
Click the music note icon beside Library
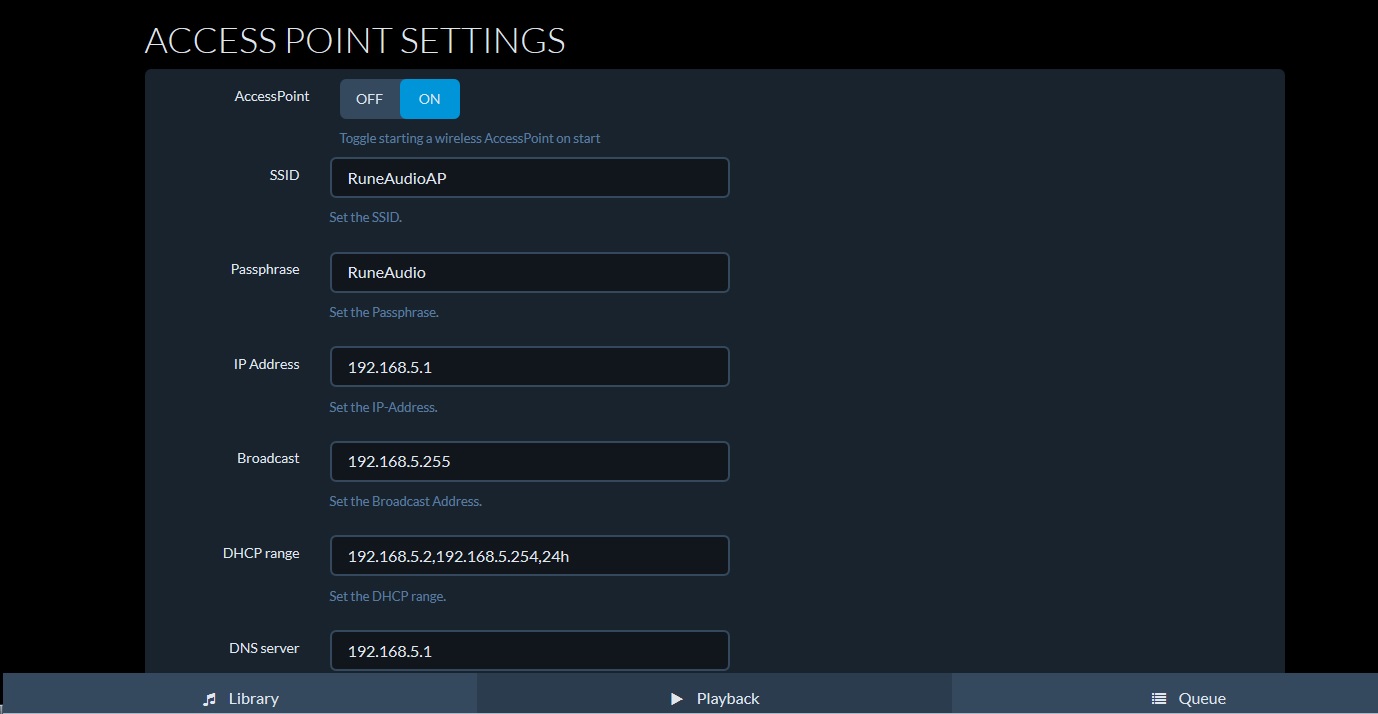click(x=209, y=699)
